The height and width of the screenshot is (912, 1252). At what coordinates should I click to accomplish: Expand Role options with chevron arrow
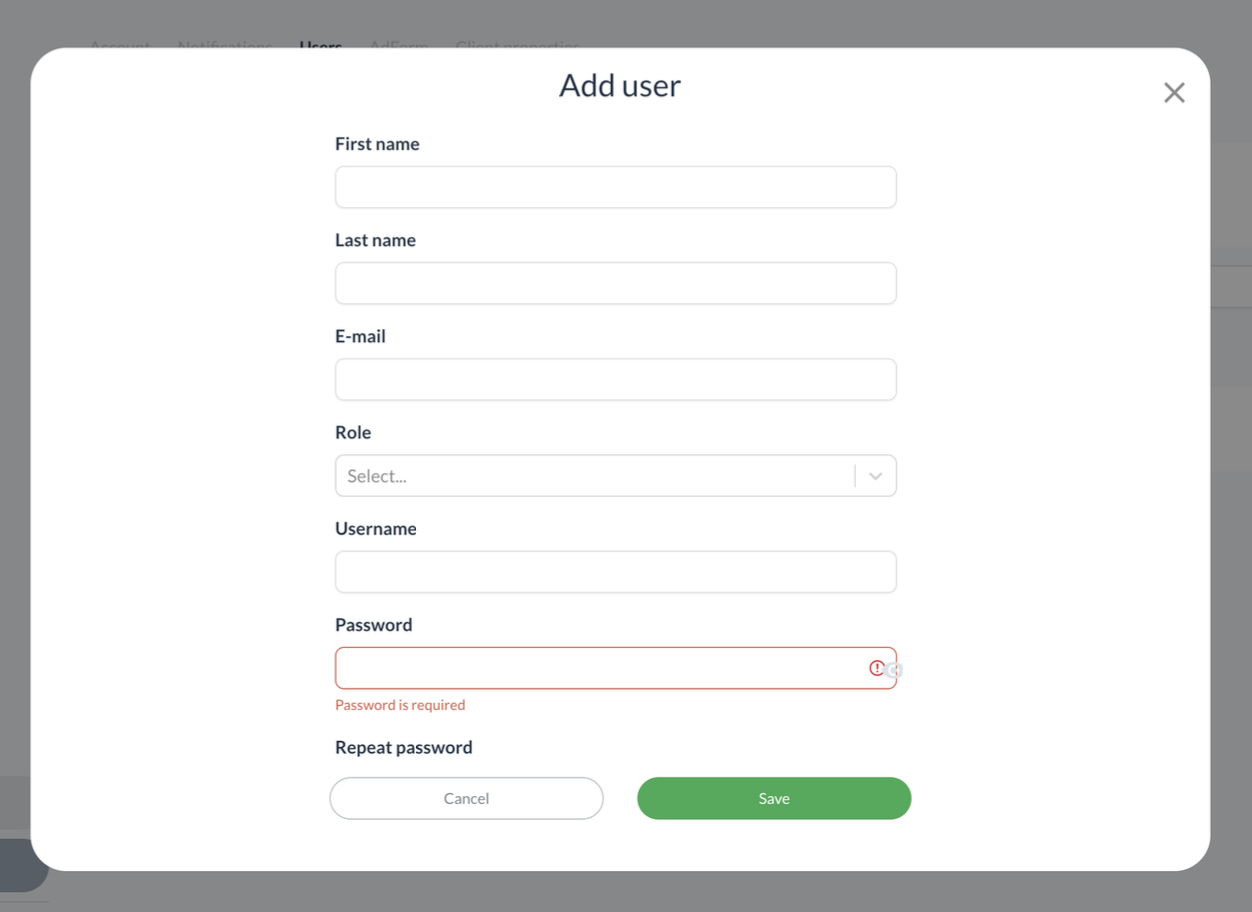(876, 476)
